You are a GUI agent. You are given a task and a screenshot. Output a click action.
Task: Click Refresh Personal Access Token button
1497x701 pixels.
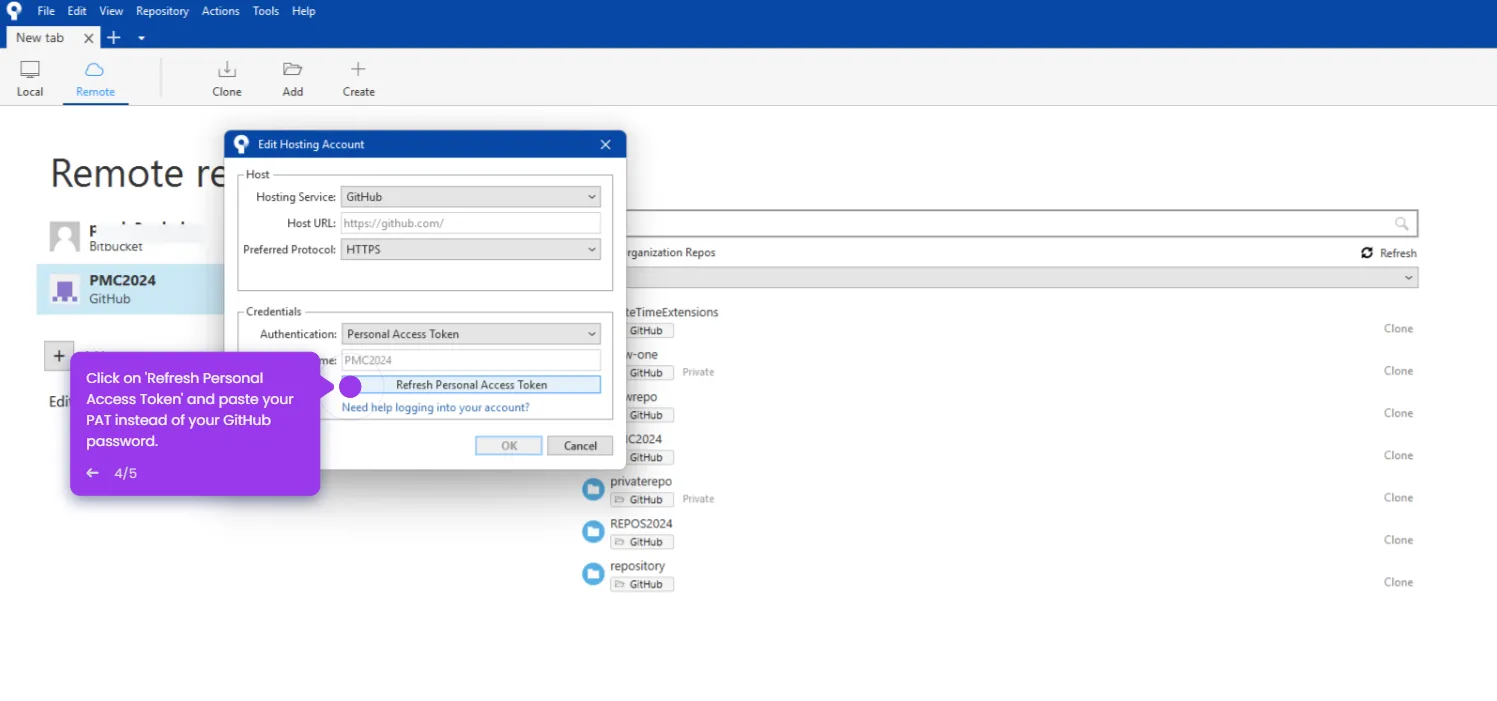471,384
